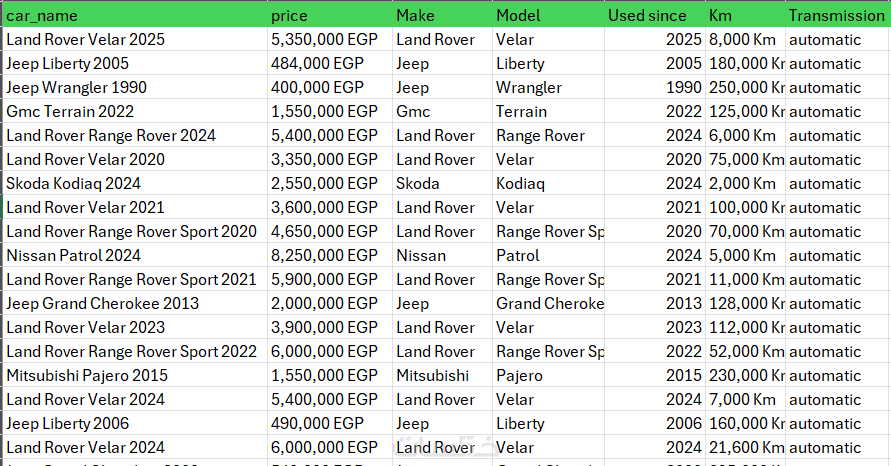Select the Transmission column header
The image size is (891, 466).
836,16
